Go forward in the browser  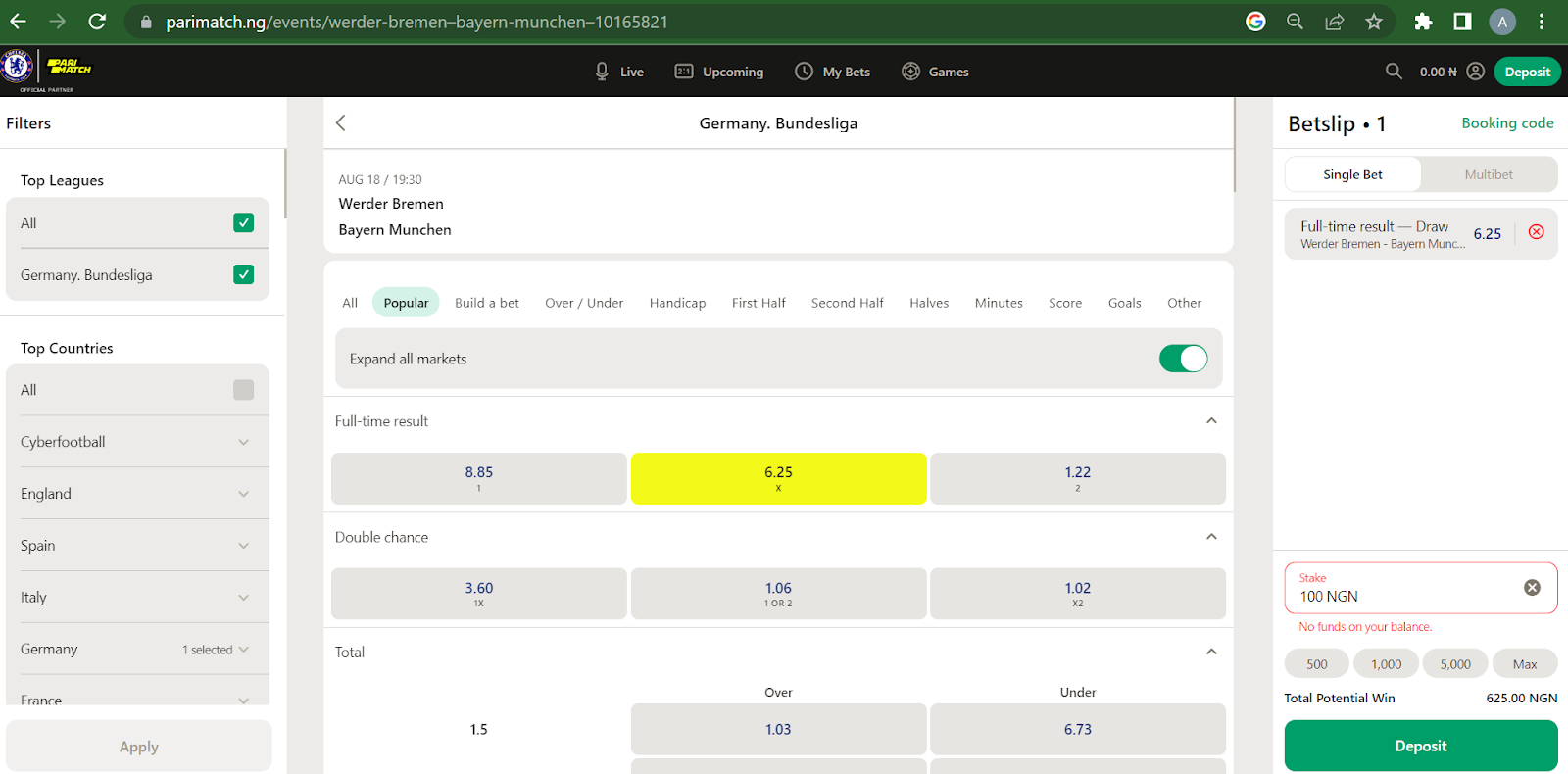pos(58,22)
